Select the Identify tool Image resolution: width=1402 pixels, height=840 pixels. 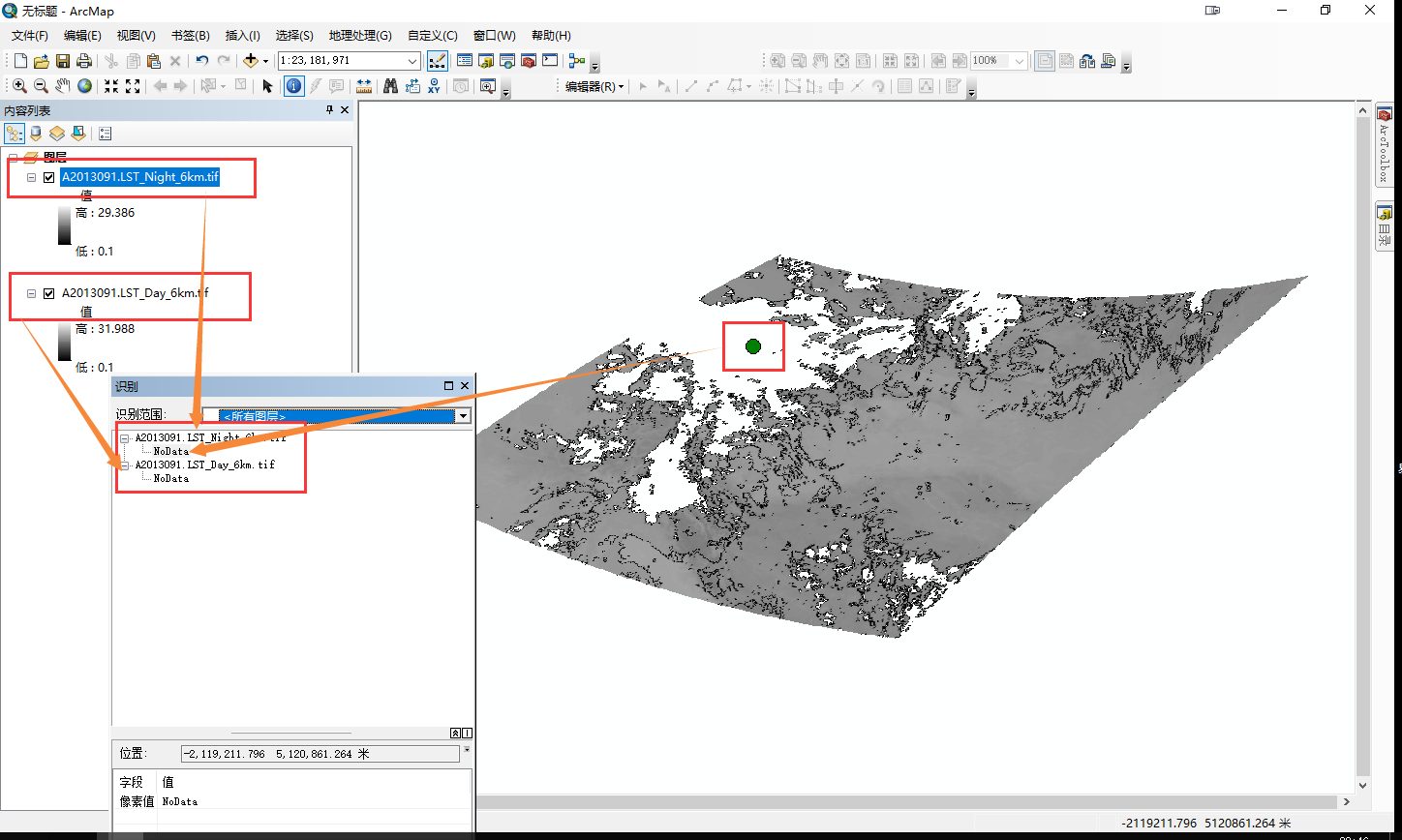click(x=293, y=86)
